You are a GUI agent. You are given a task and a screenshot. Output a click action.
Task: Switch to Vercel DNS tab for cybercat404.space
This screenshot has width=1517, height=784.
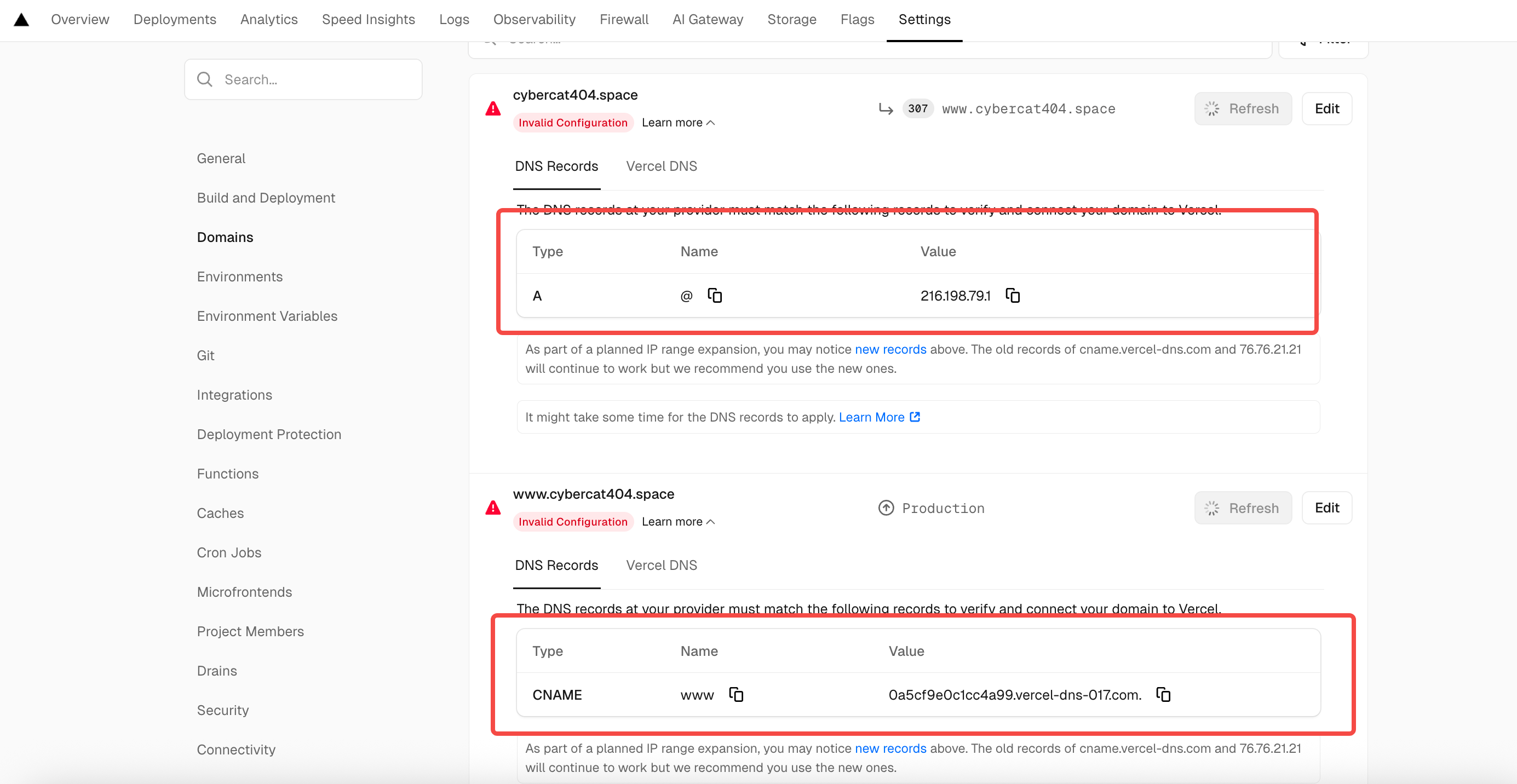662,166
